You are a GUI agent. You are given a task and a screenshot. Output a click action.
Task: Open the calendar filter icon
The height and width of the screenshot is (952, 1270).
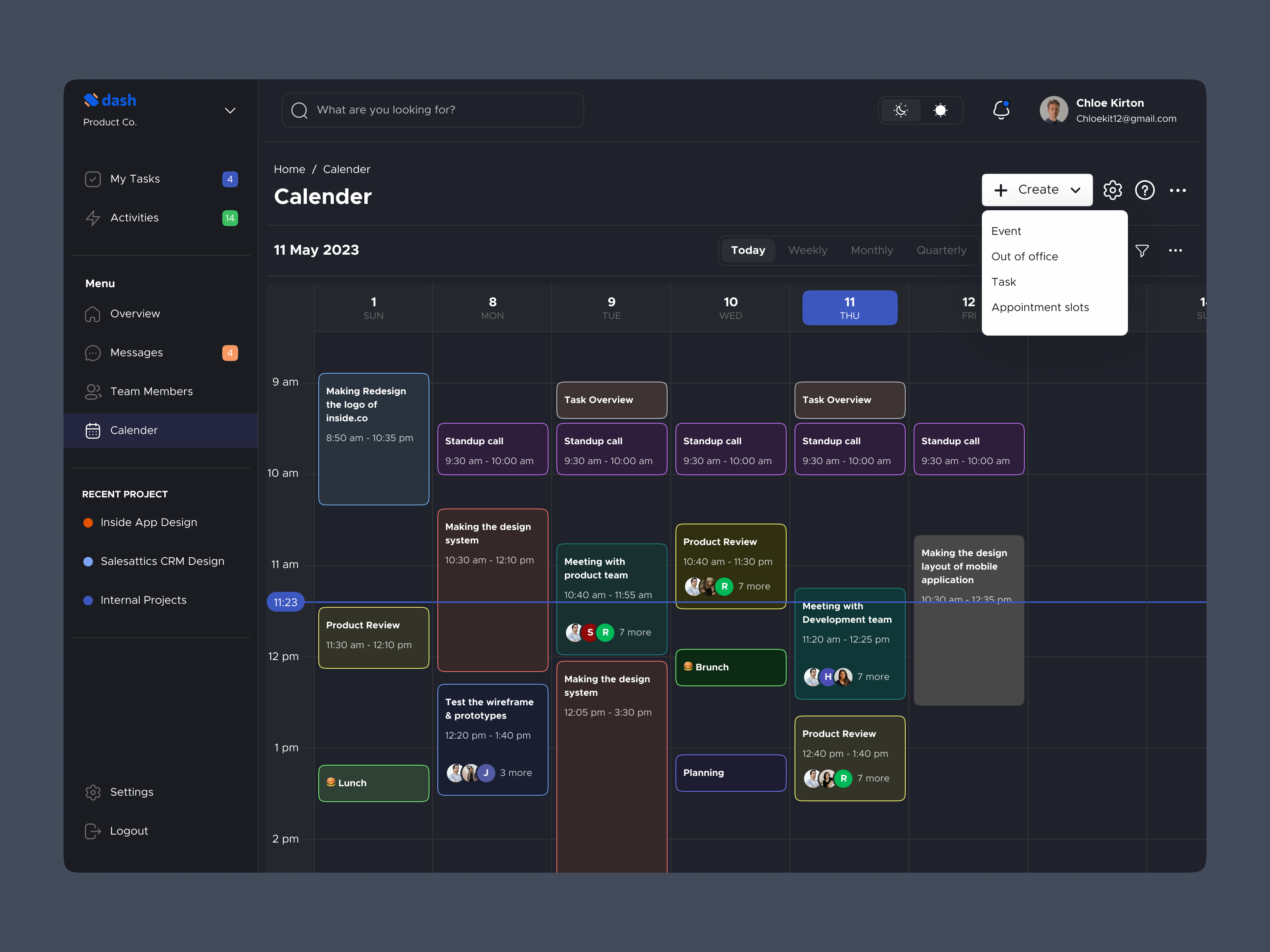coord(1141,251)
